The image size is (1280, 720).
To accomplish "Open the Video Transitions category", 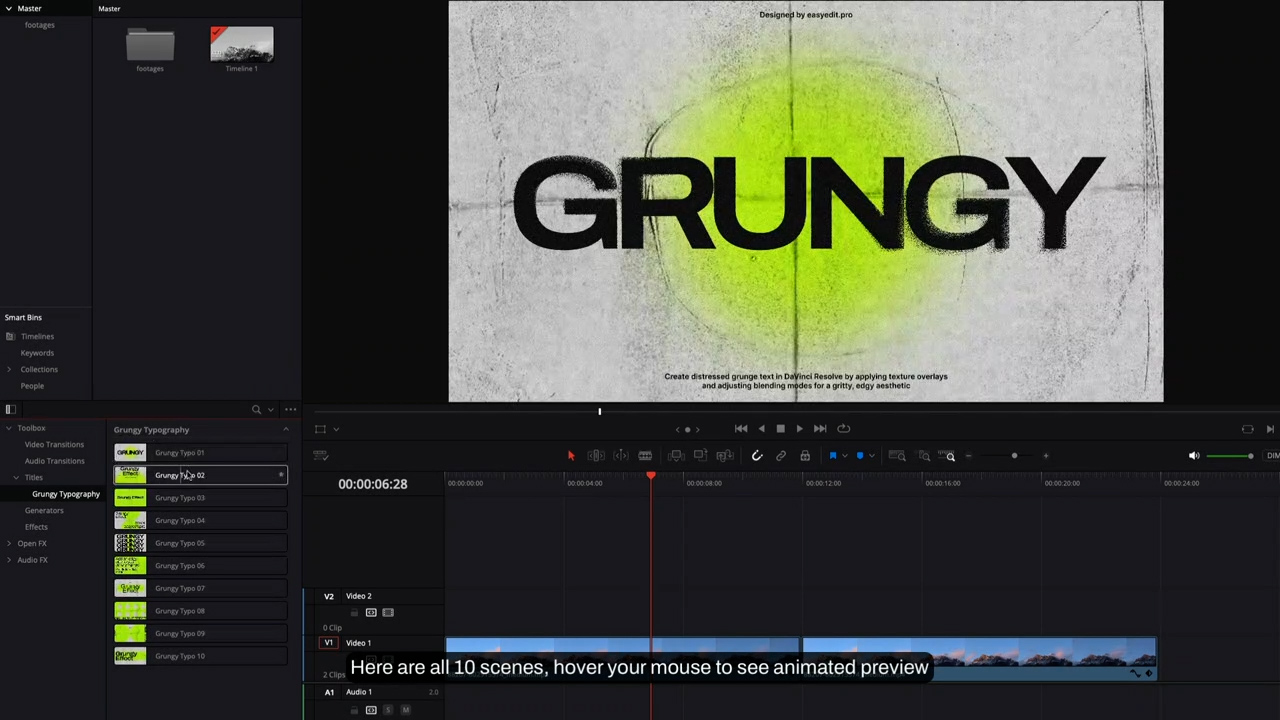I will pos(54,444).
